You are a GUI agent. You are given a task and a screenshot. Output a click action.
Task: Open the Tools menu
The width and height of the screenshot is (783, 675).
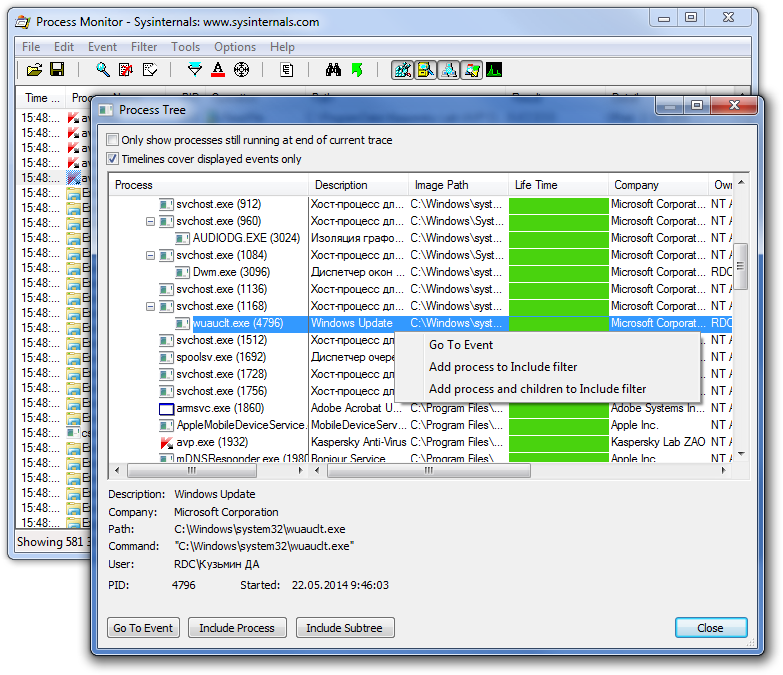(185, 47)
